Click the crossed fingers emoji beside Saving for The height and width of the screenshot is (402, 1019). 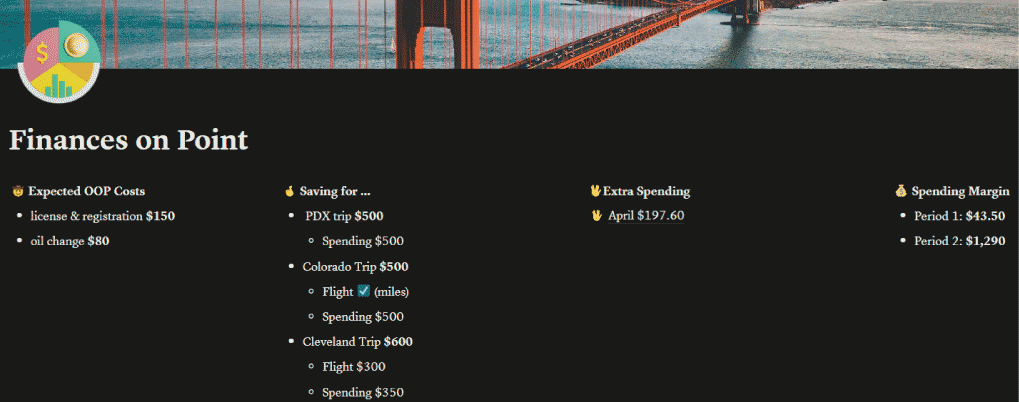[290, 191]
